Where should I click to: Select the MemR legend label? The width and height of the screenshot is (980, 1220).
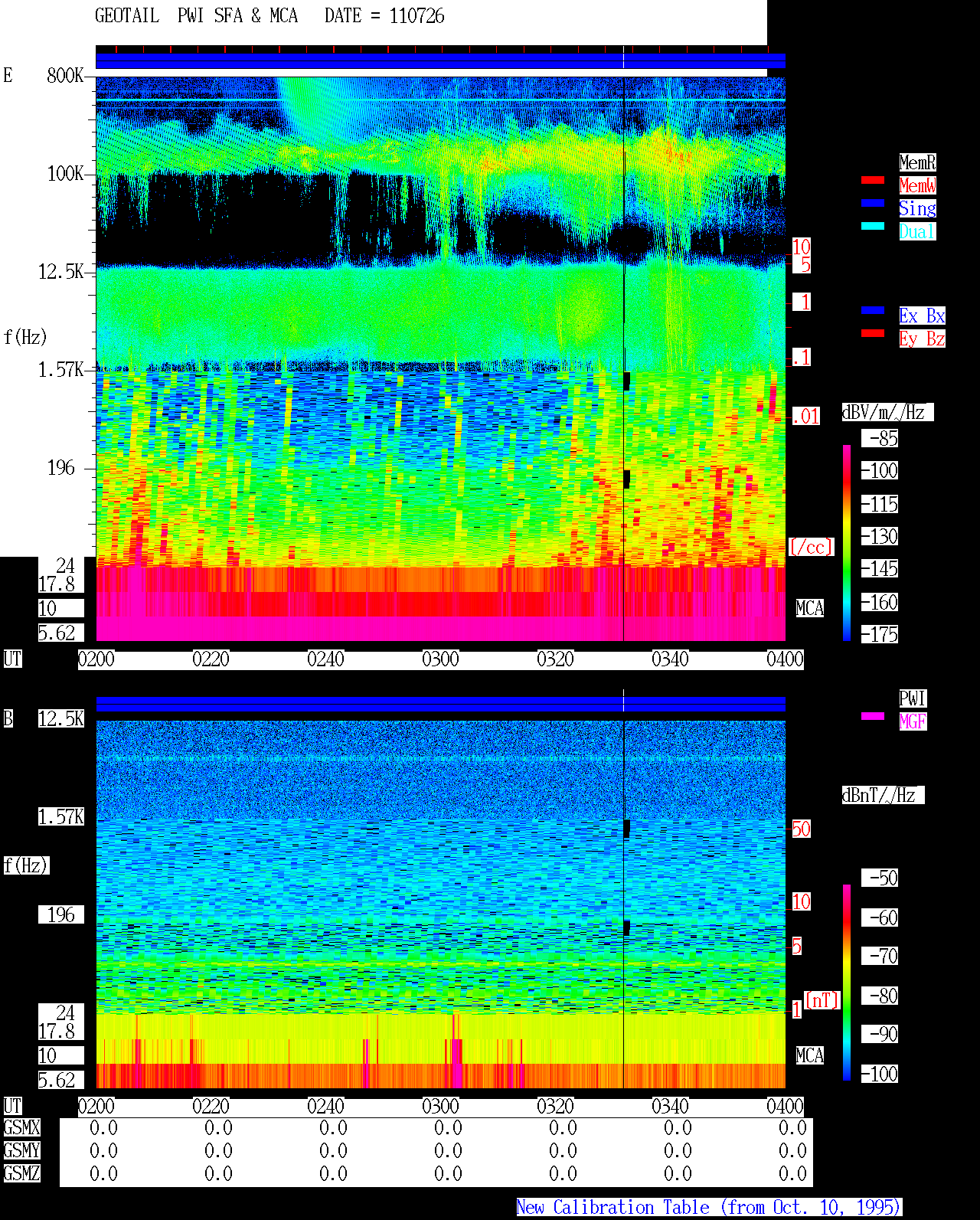coord(917,162)
